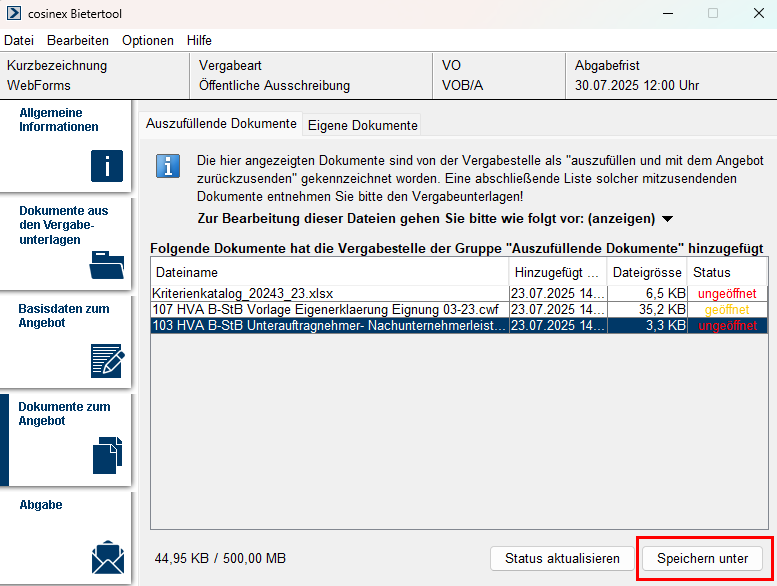Click the VOB/A value
The height and width of the screenshot is (586, 777).
(x=462, y=85)
